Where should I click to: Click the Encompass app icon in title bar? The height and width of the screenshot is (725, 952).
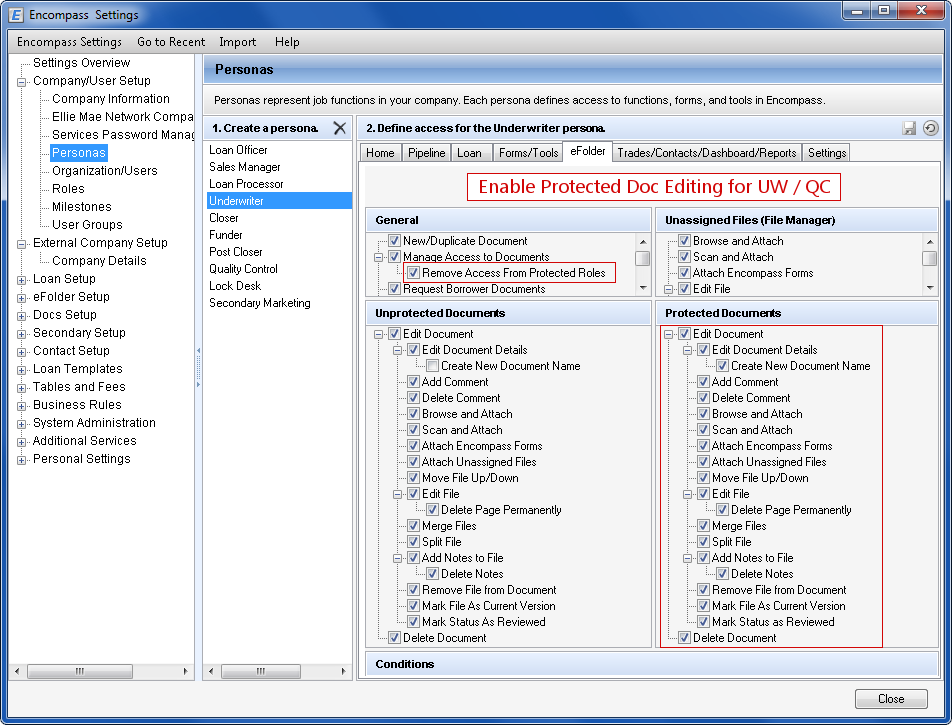(16, 14)
